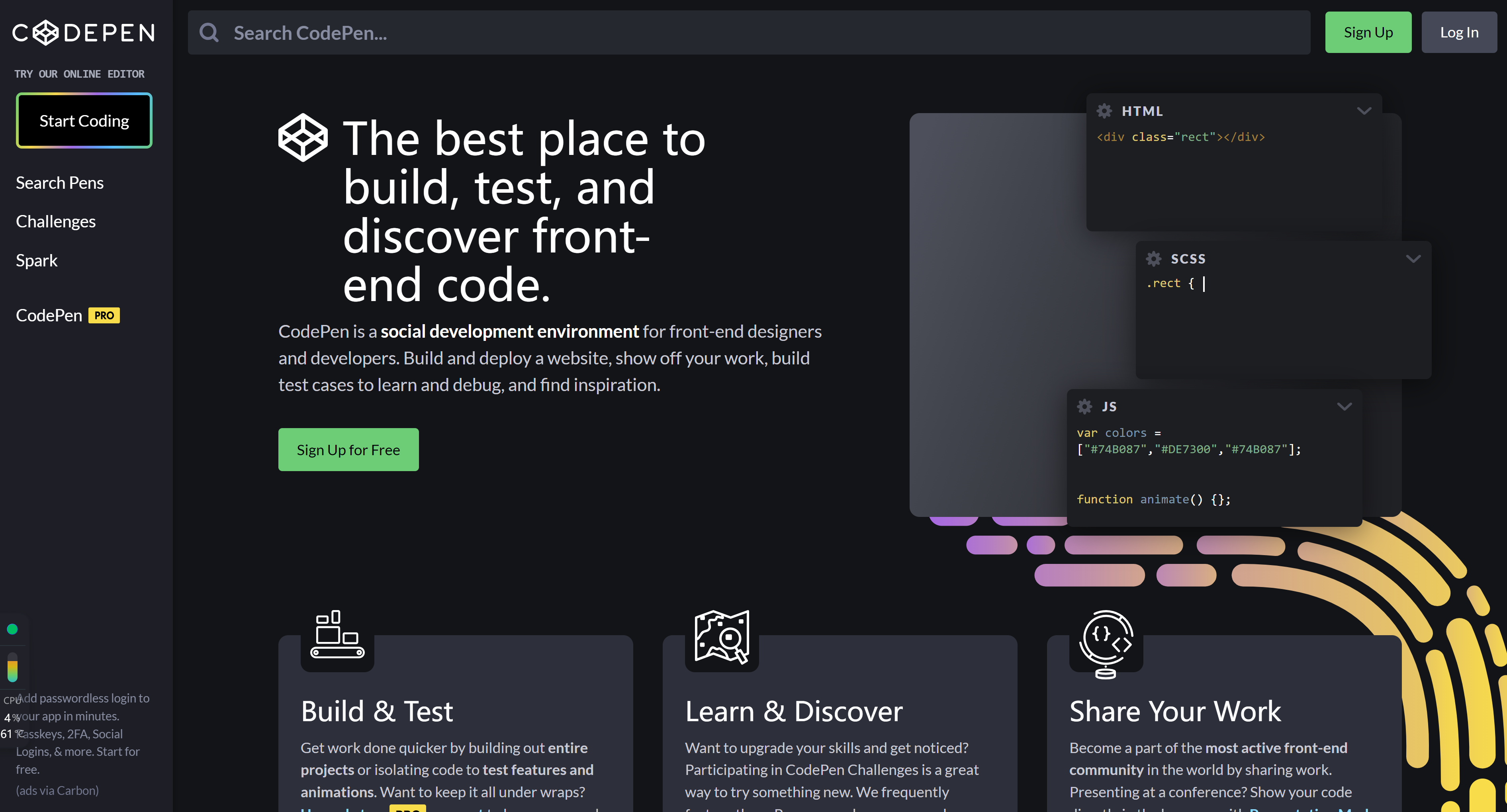Expand the HTML panel chevron
Image resolution: width=1507 pixels, height=812 pixels.
(x=1364, y=111)
